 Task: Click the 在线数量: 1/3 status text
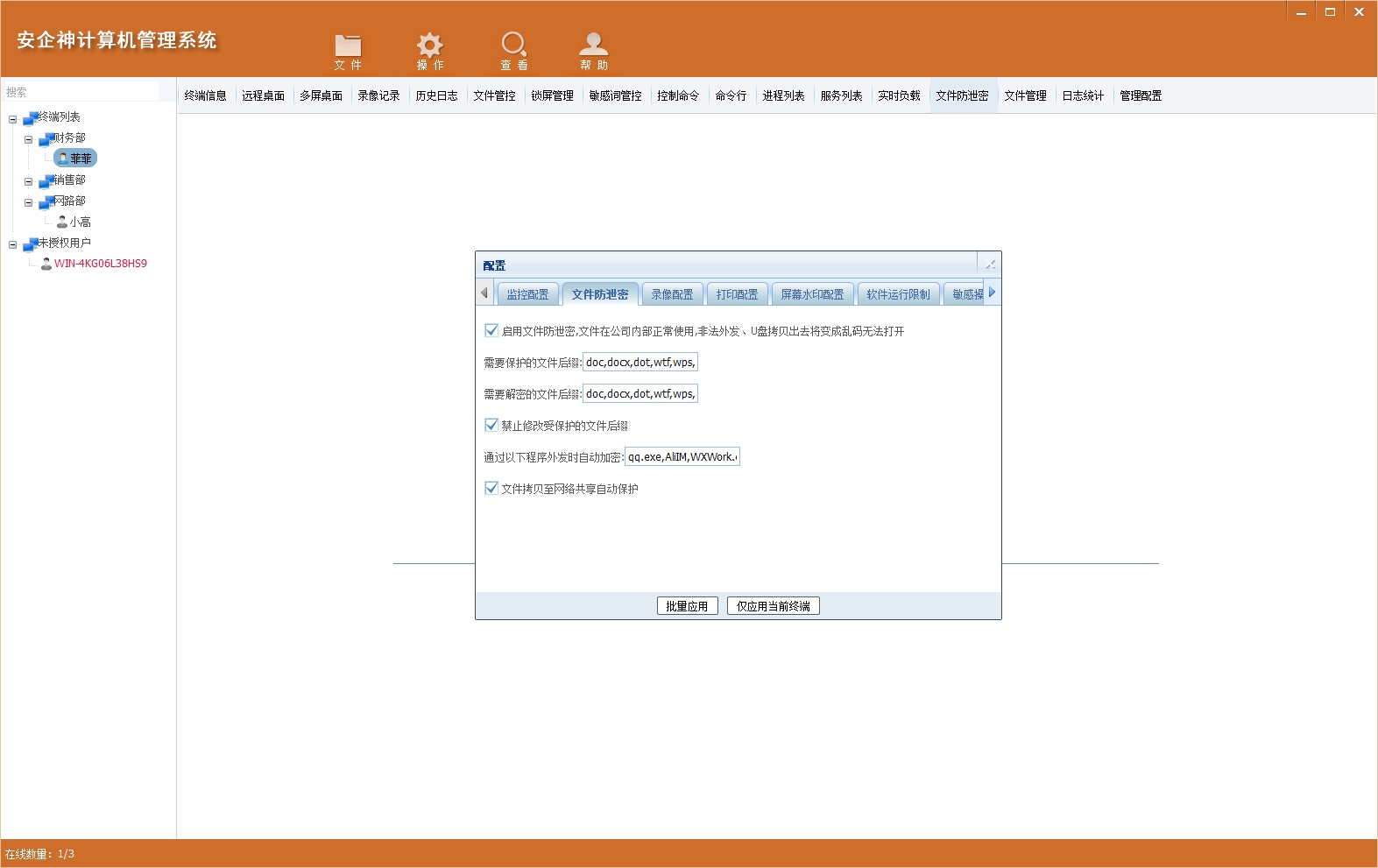click(x=39, y=854)
